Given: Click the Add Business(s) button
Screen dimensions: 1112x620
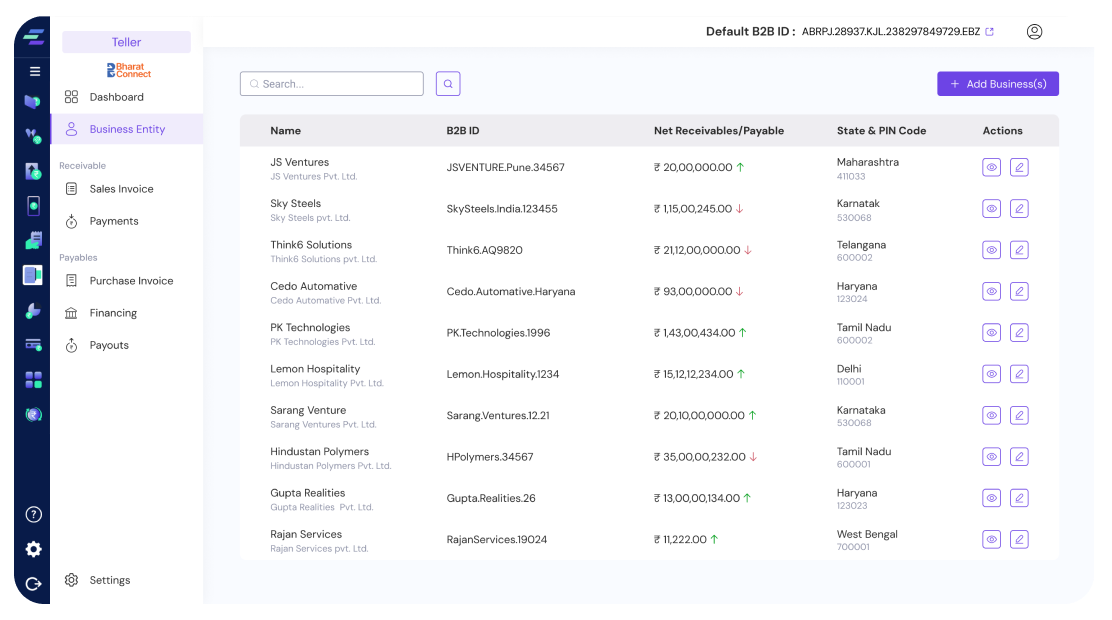Looking at the screenshot, I should pyautogui.click(x=997, y=84).
